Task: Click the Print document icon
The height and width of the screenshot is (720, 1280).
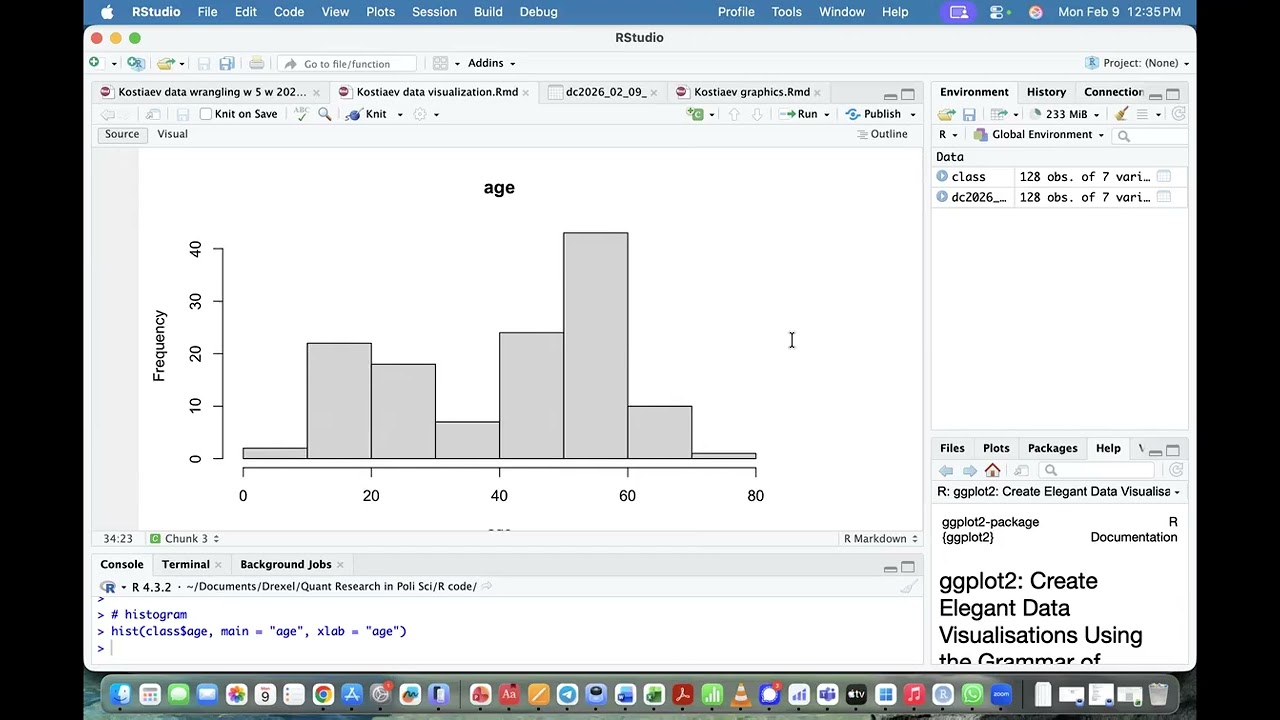Action: tap(257, 63)
